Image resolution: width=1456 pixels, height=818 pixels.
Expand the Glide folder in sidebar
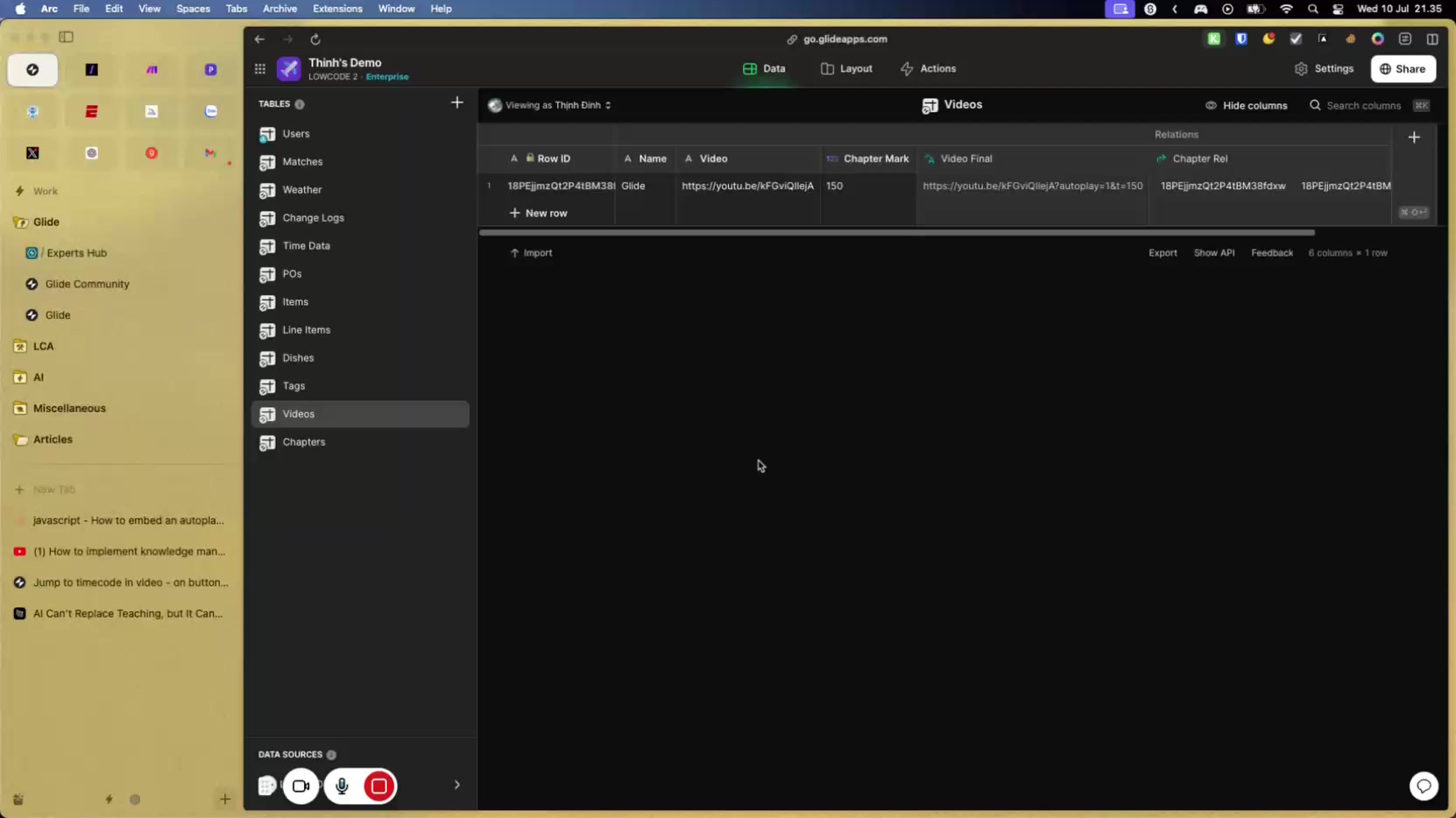tap(46, 222)
